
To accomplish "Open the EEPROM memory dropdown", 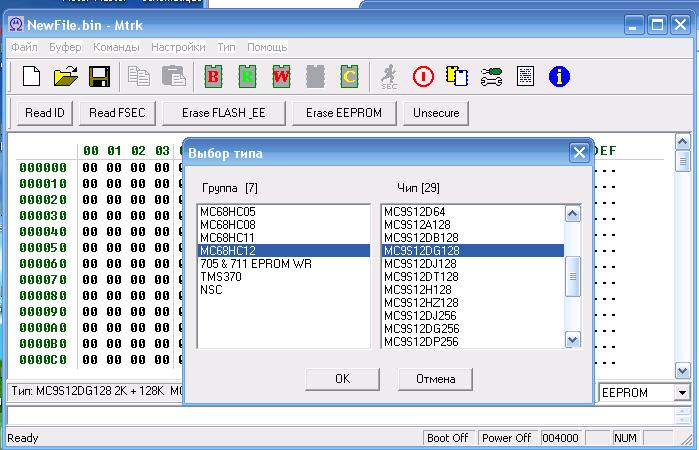I will 682,393.
